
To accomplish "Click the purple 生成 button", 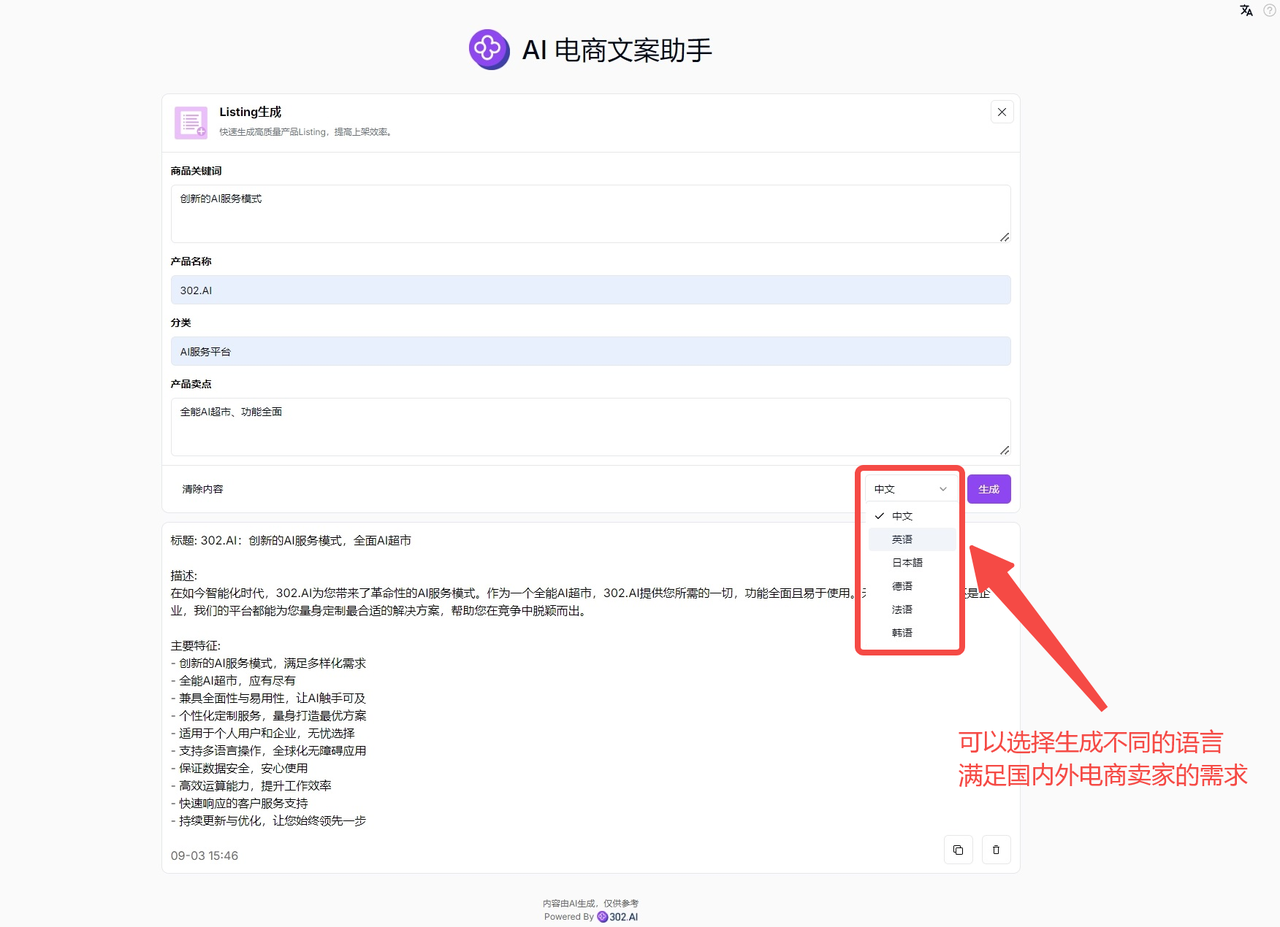I will point(989,489).
